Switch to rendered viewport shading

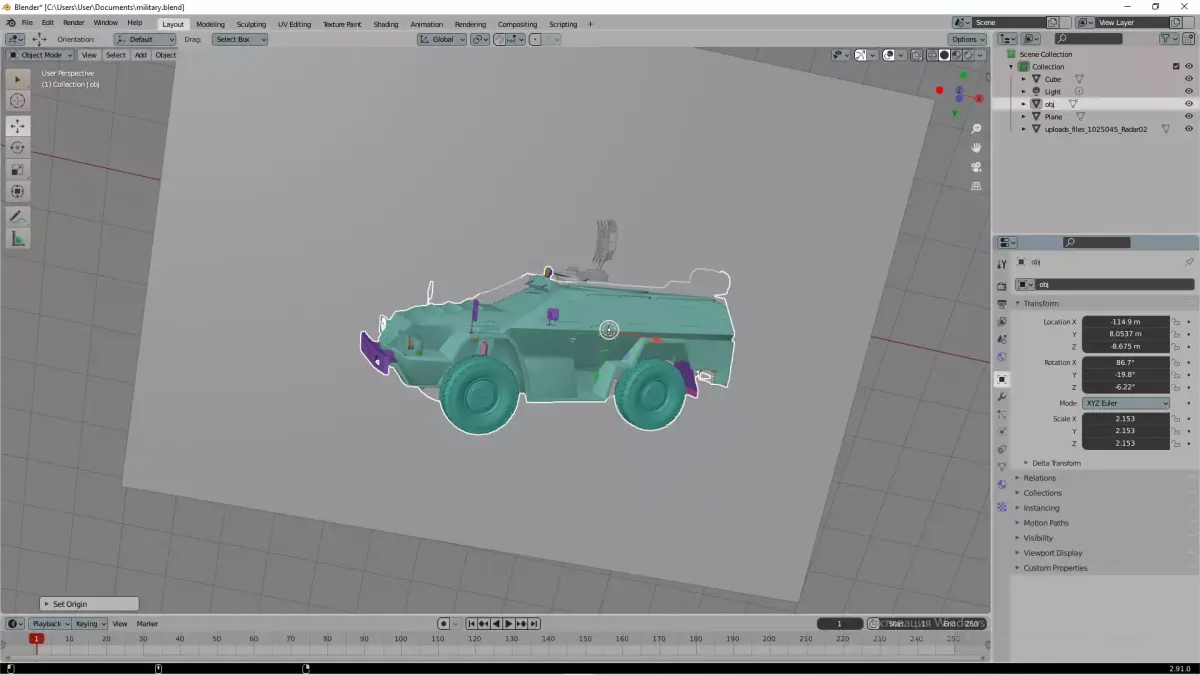(x=968, y=55)
